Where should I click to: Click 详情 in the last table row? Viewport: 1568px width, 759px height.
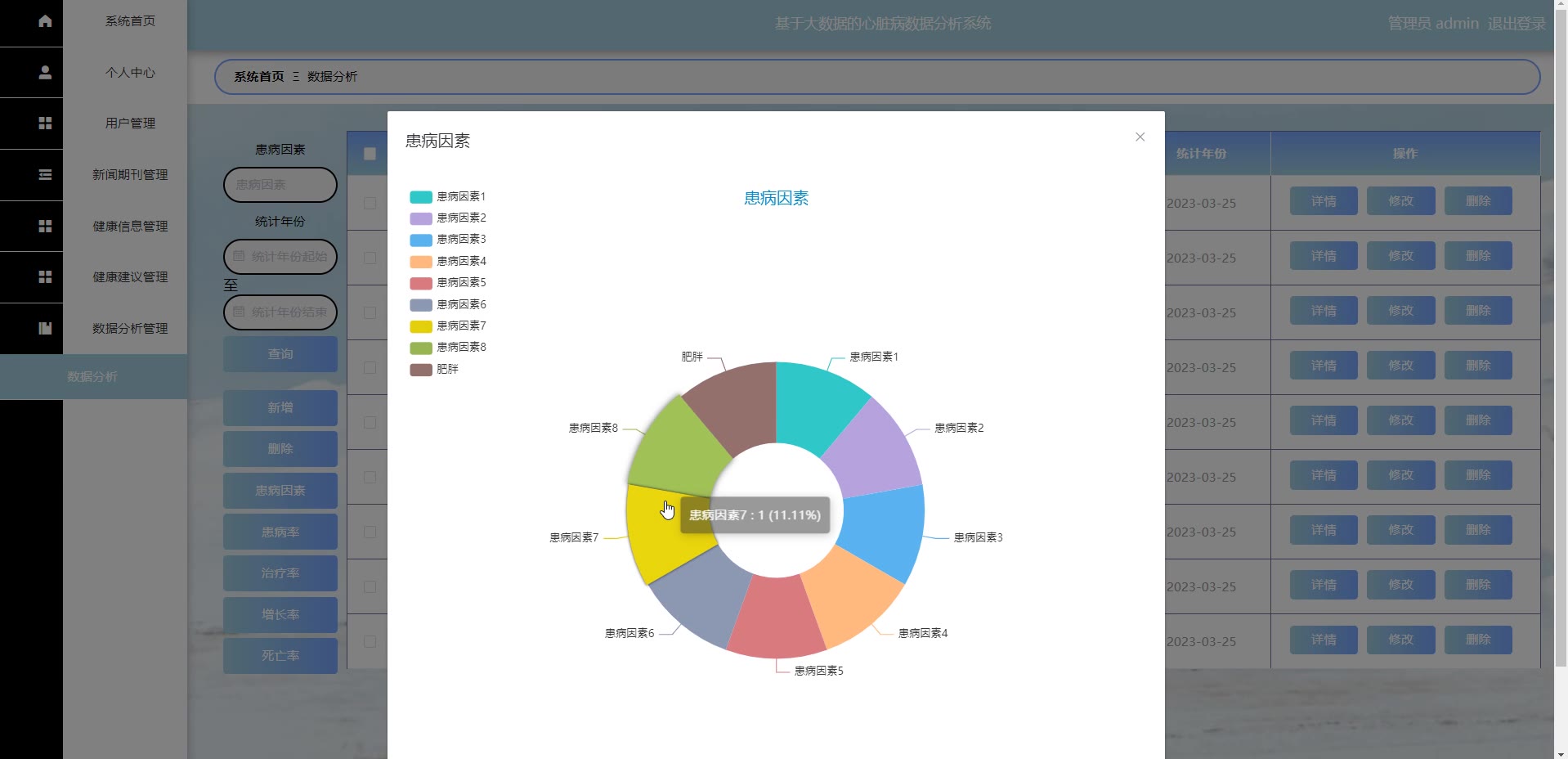tap(1324, 640)
